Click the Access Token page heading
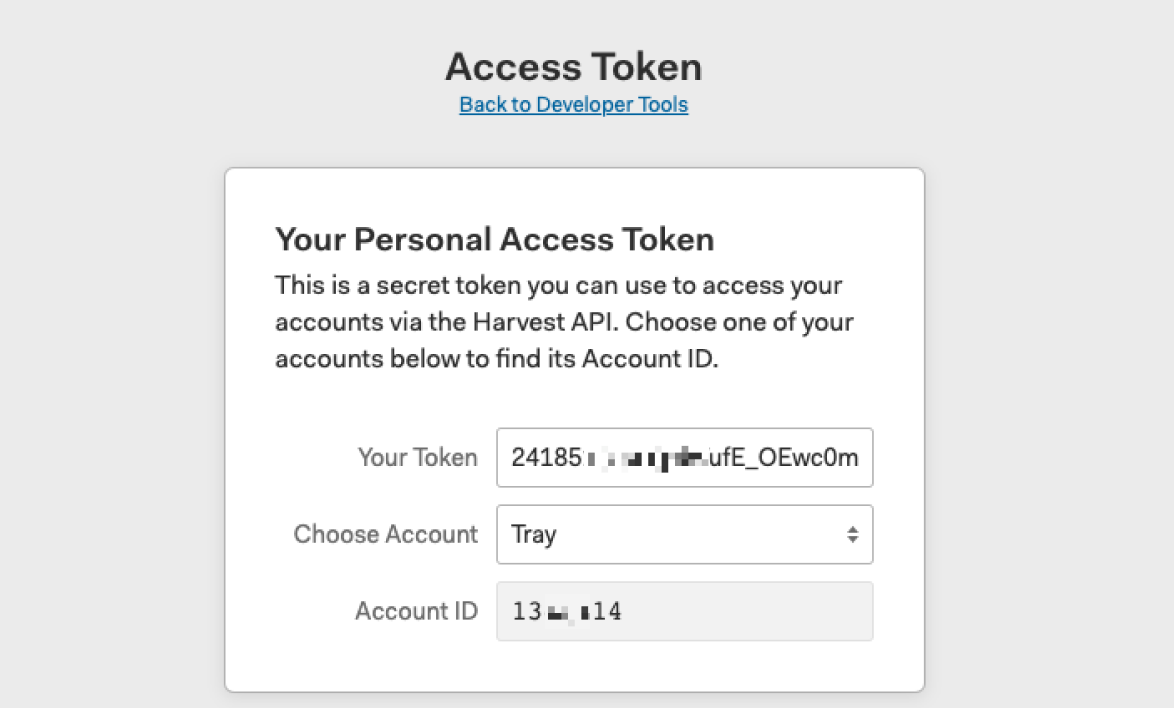Screen dimensions: 1174x708 tap(573, 66)
